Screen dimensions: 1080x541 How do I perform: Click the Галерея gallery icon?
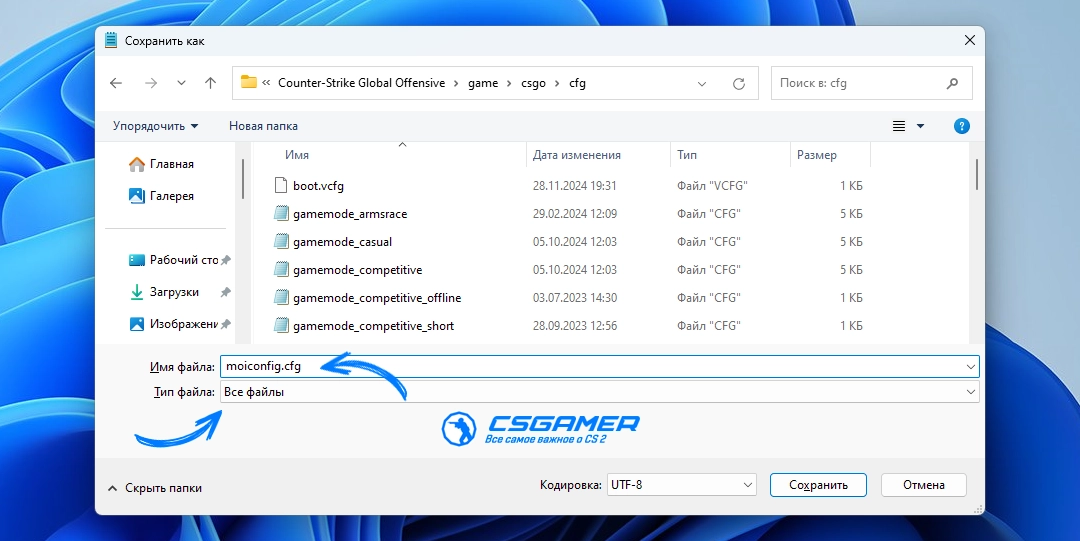[x=137, y=196]
